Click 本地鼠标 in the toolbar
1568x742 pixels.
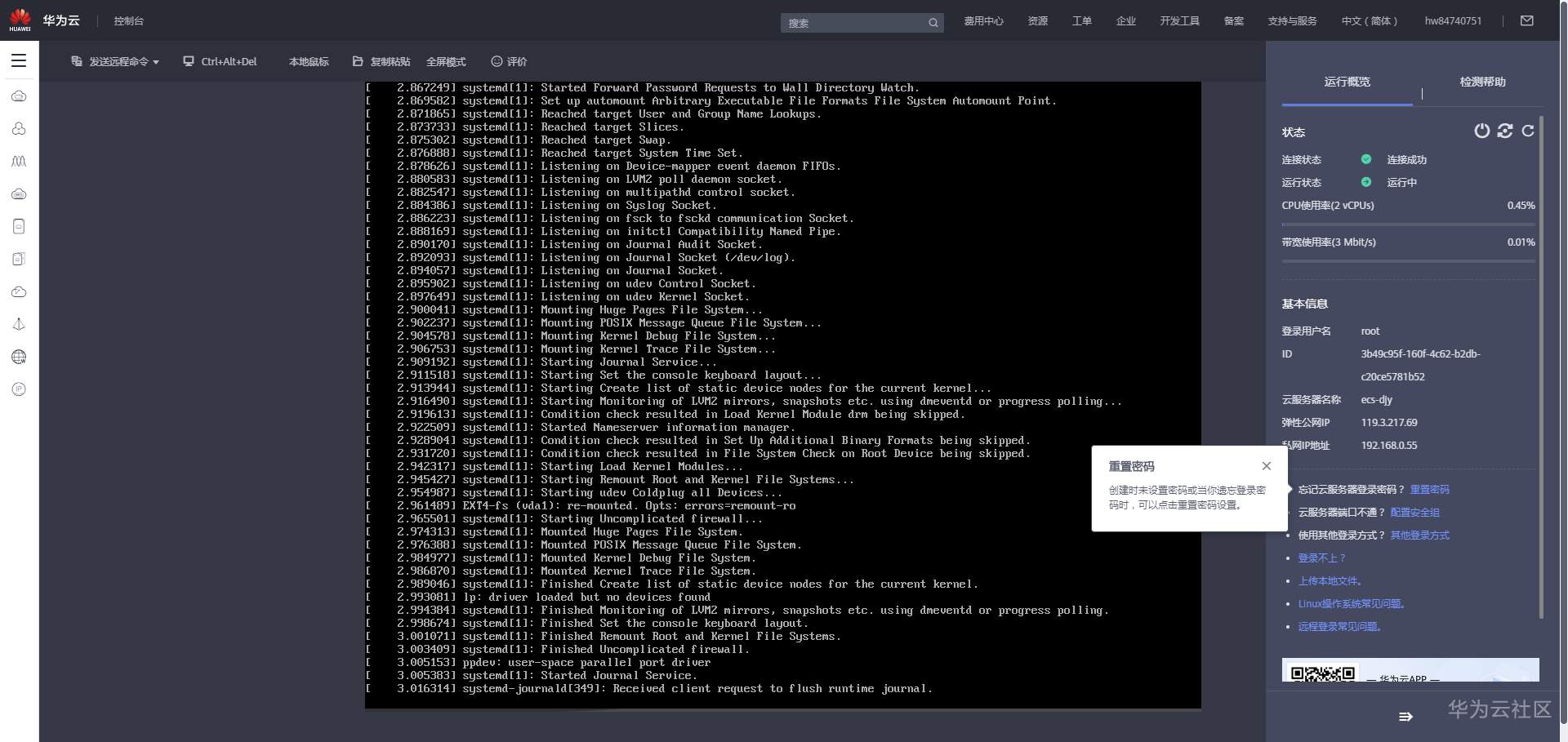tap(309, 61)
